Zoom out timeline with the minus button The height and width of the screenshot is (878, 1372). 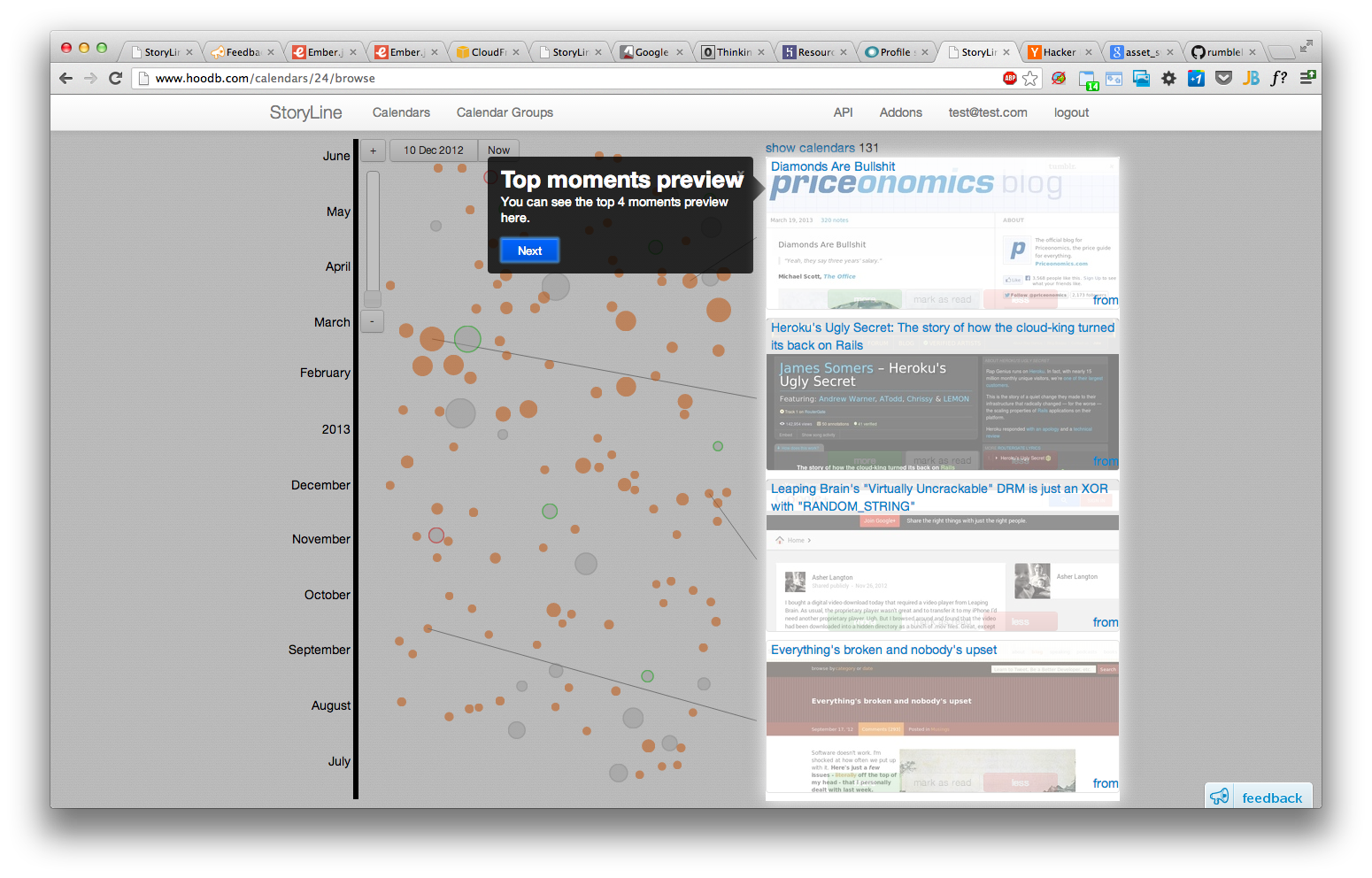point(373,321)
